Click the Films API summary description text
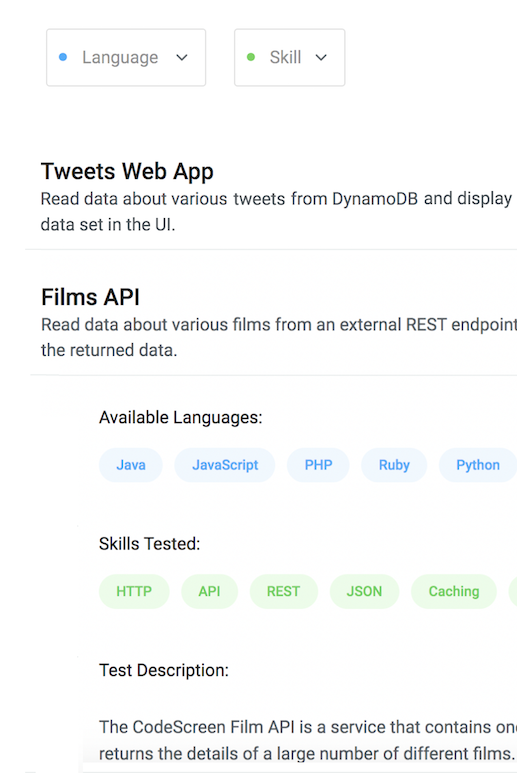This screenshot has height=773, width=517. coord(279,337)
